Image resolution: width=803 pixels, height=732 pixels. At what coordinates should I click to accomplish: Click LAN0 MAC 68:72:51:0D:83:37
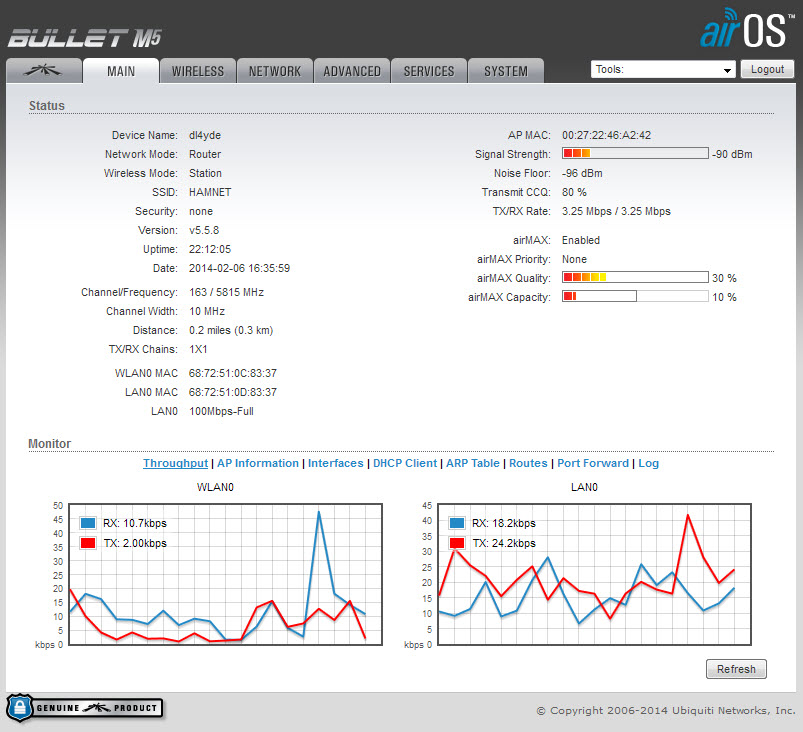233,392
